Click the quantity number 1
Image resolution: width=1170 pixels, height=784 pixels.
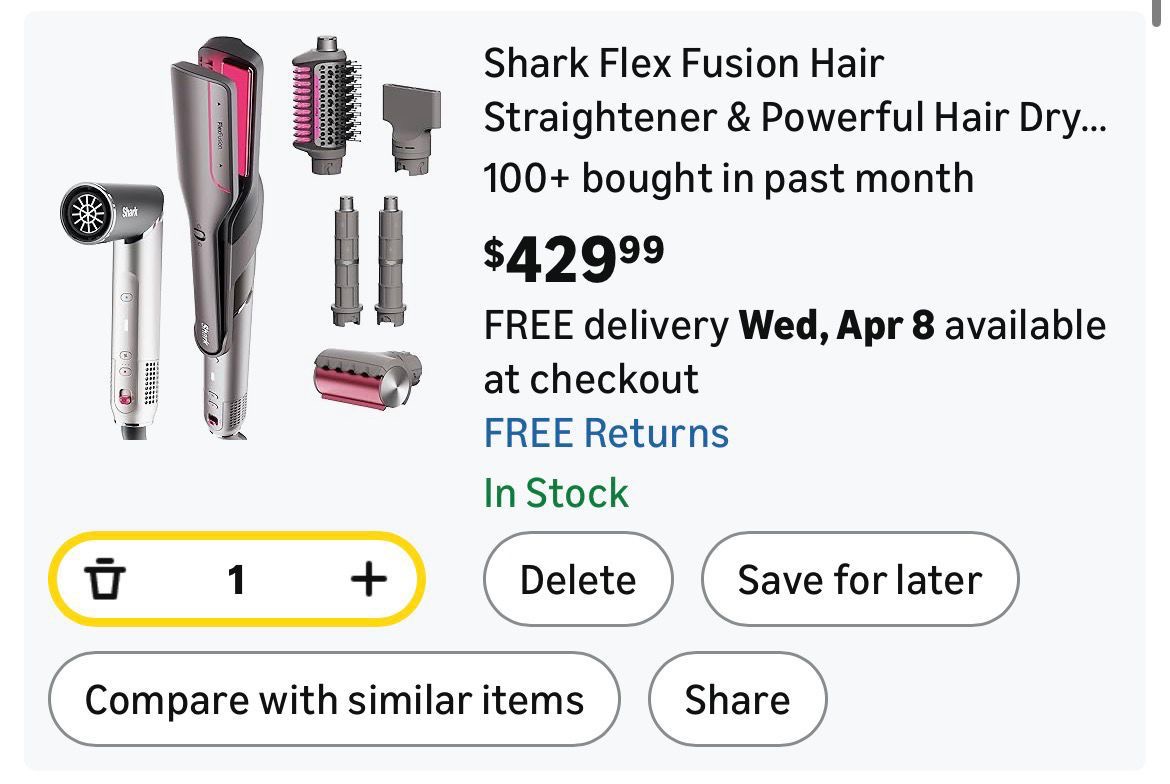pos(236,579)
